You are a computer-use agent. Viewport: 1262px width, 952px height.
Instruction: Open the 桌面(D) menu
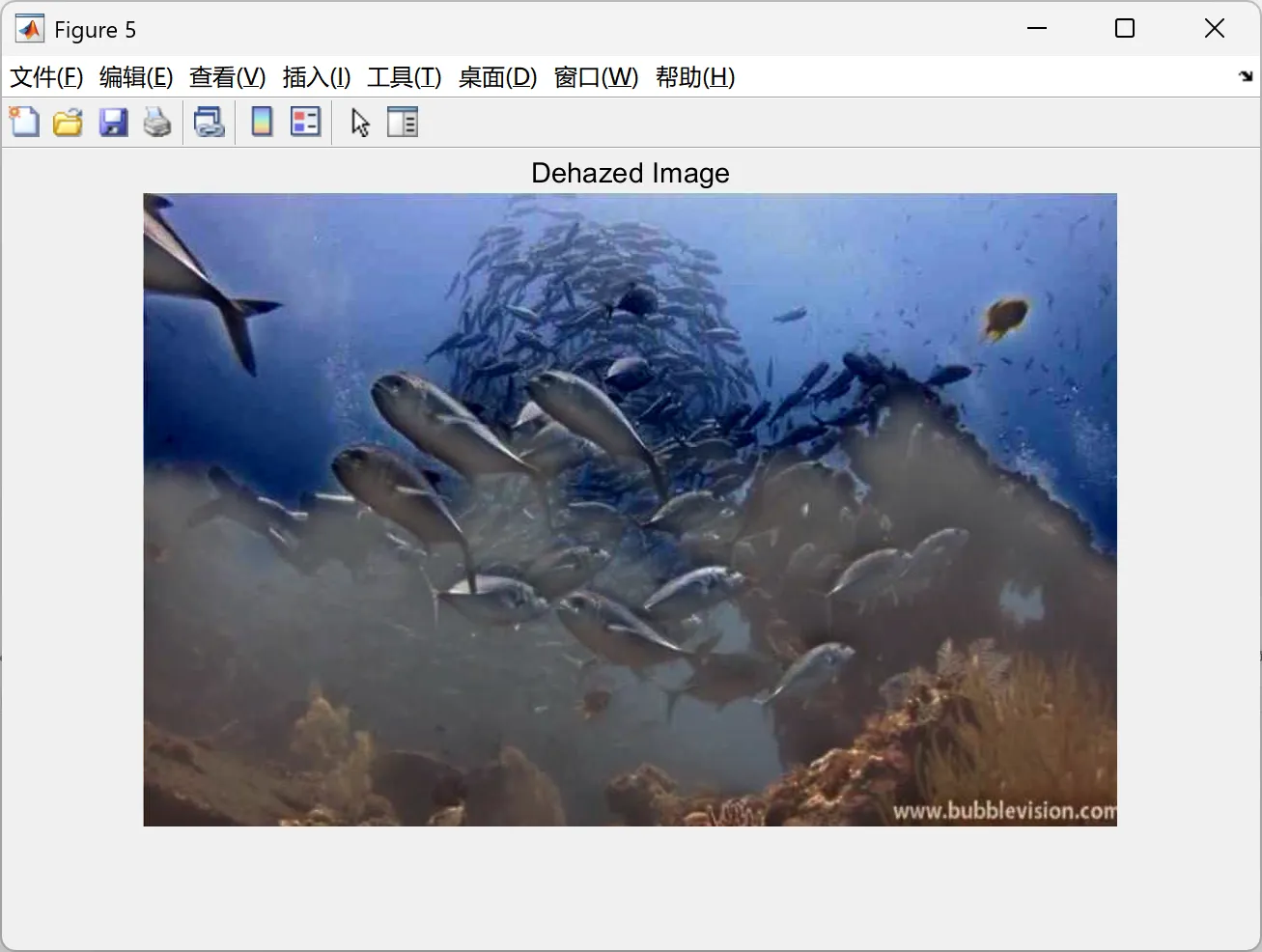[497, 77]
